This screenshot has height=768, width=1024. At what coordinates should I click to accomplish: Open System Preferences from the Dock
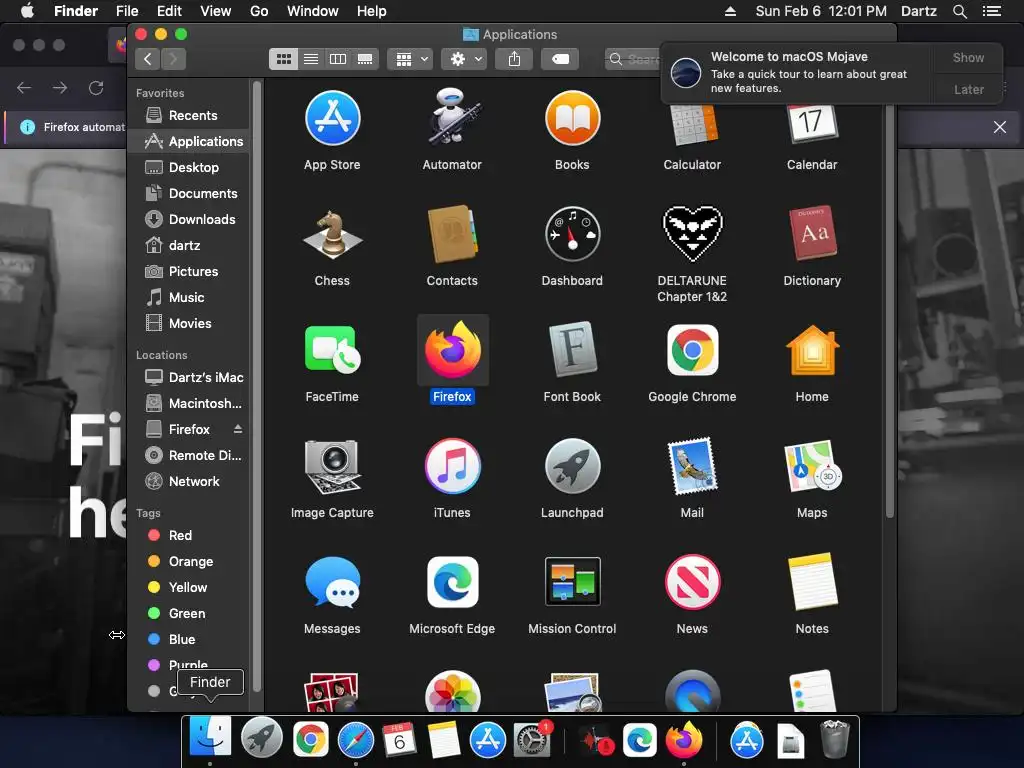[532, 741]
